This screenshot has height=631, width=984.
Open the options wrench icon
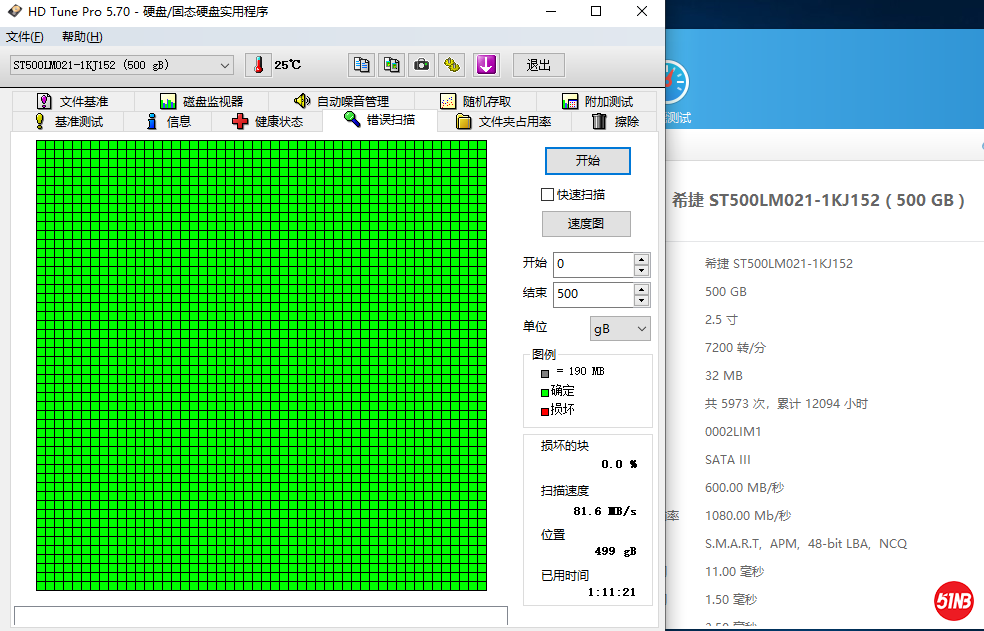pos(452,65)
